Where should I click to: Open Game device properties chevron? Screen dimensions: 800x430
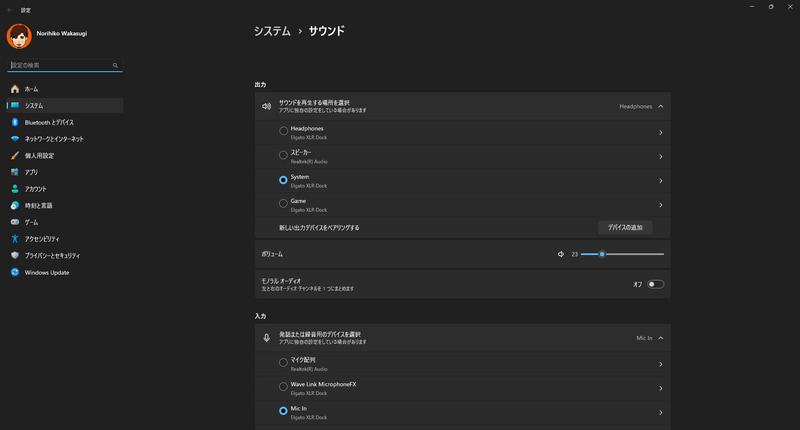click(661, 205)
